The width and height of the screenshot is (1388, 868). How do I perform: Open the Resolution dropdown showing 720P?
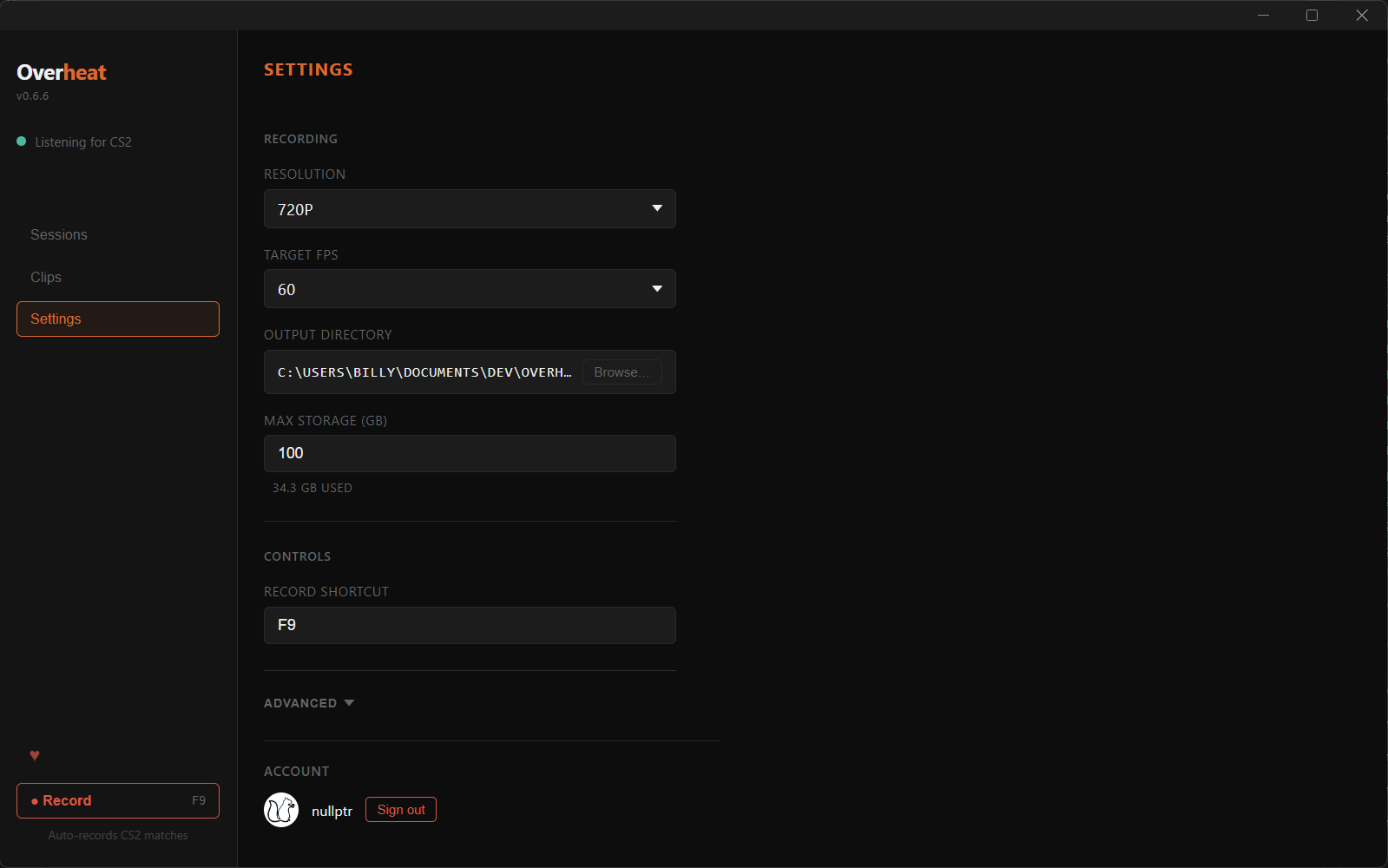pyautogui.click(x=470, y=209)
